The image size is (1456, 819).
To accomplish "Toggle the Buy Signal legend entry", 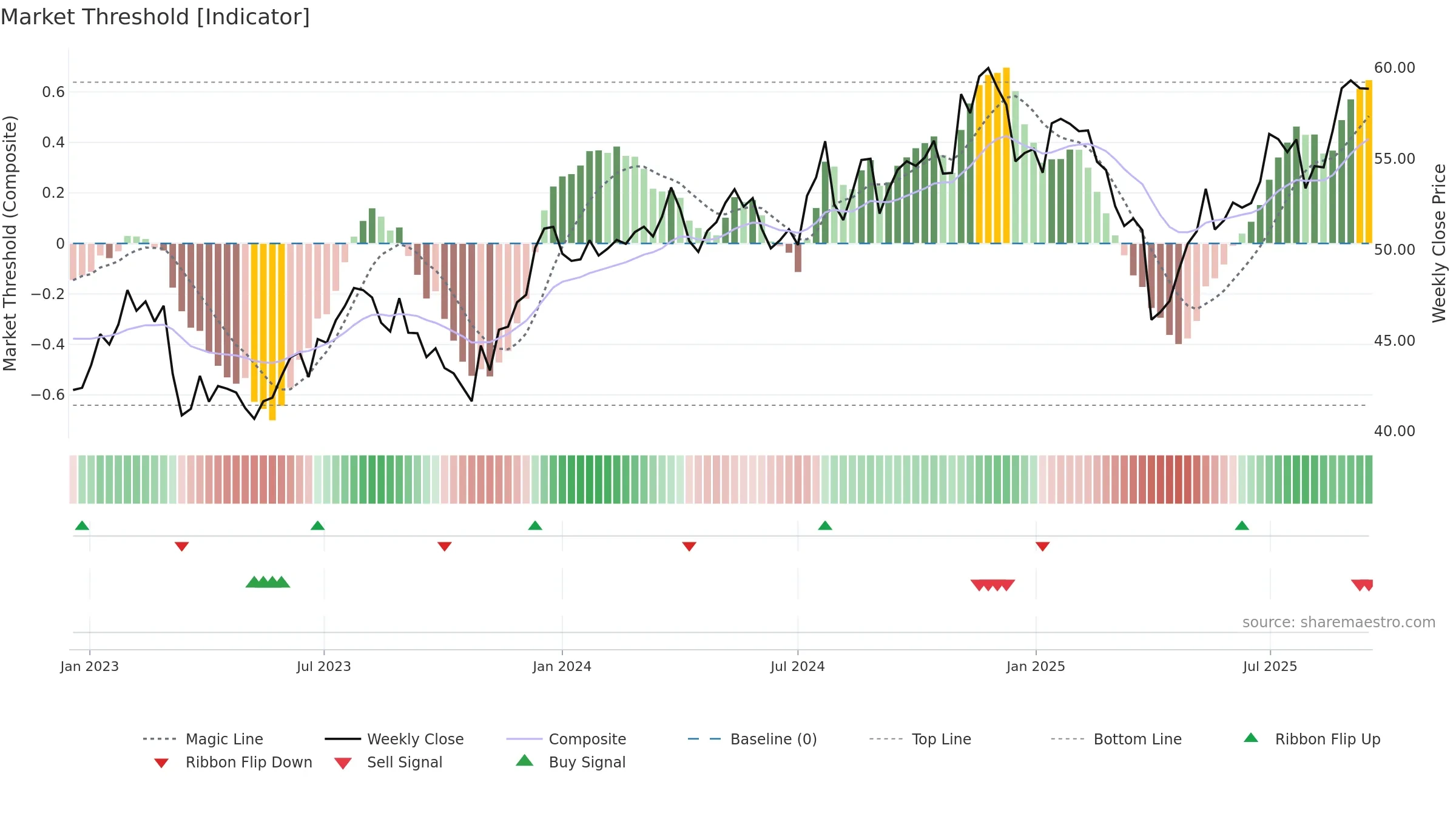I will (570, 762).
